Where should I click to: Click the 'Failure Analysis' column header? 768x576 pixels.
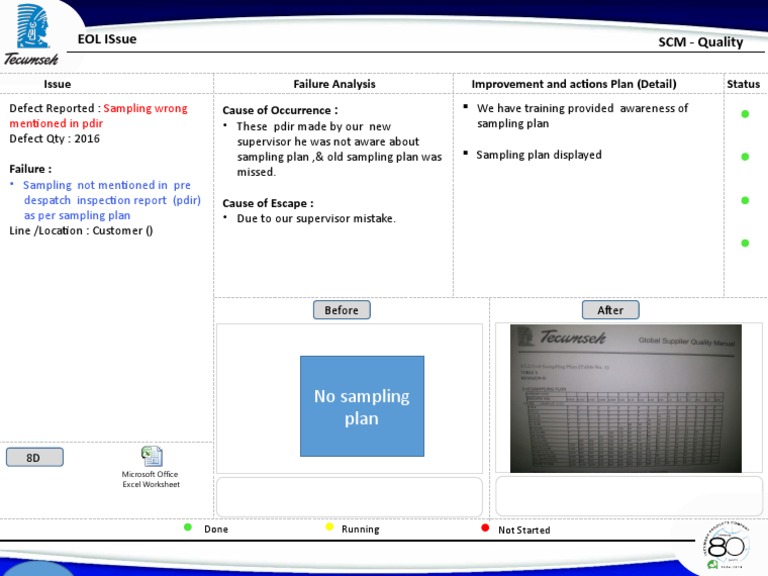(x=335, y=84)
